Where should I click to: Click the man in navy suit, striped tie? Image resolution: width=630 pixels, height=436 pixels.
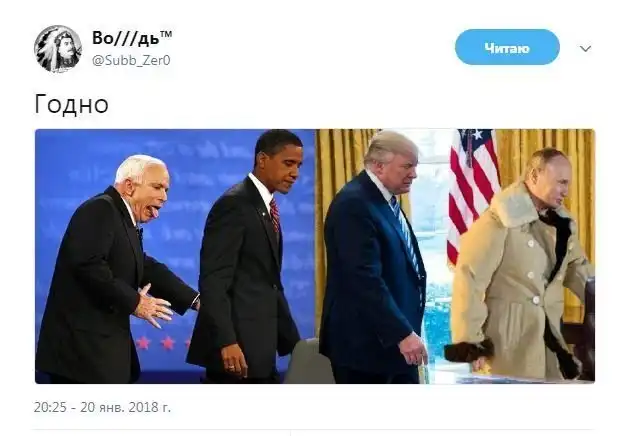click(x=374, y=257)
